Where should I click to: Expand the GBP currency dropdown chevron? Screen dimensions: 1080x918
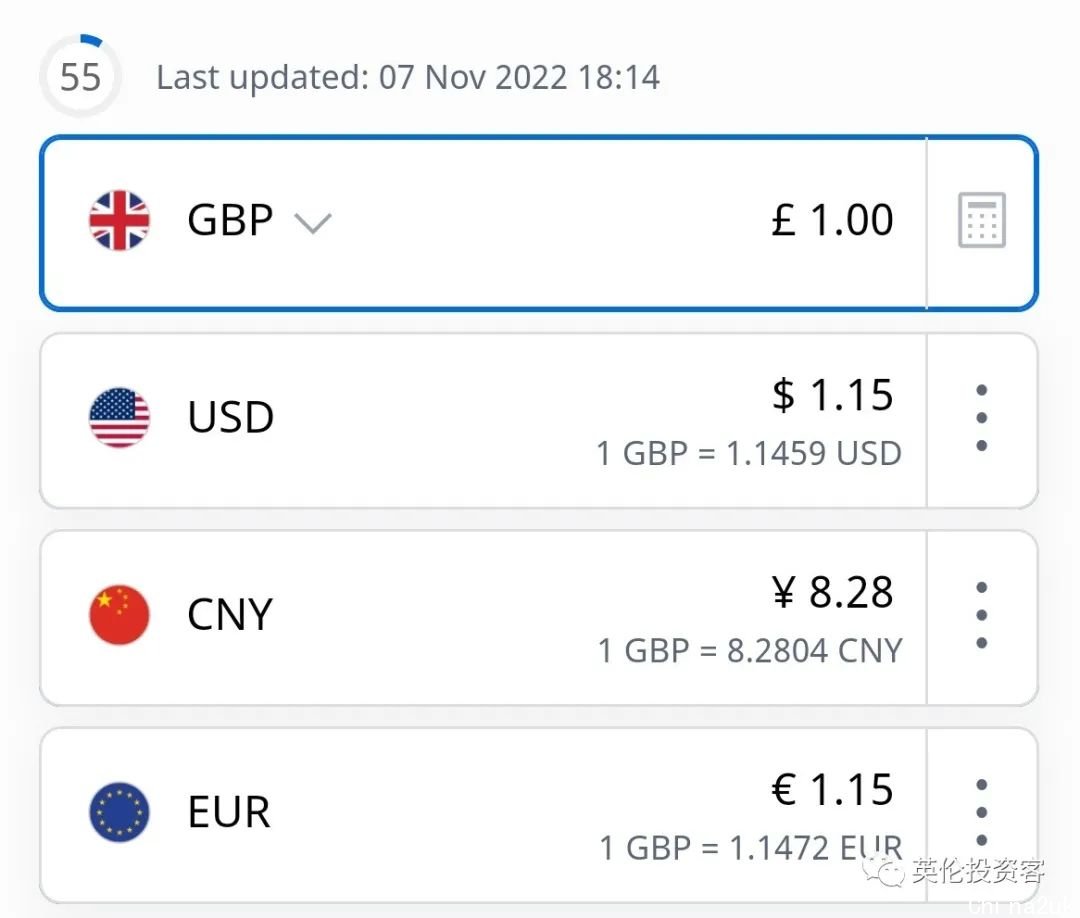(313, 223)
